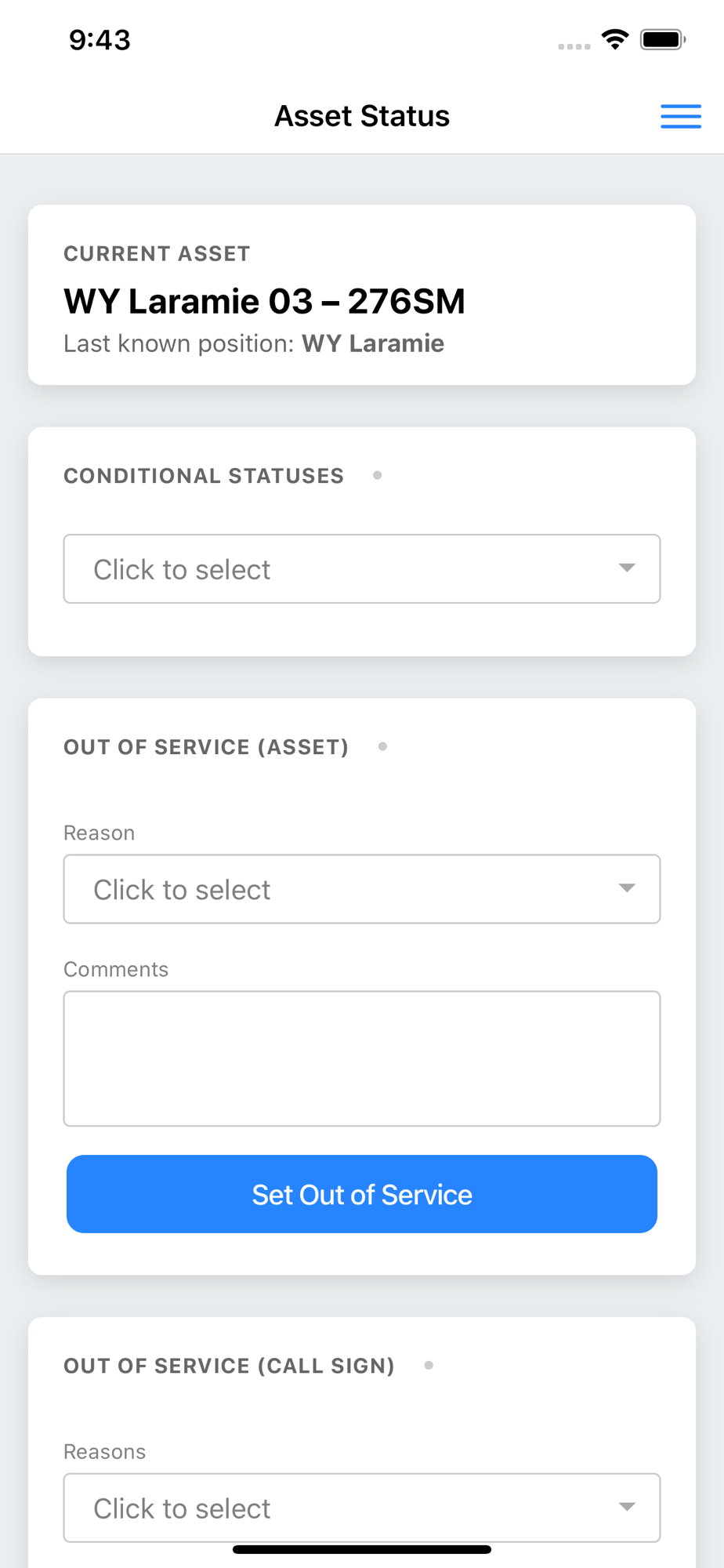Tap the 9:43 clock in status bar
The width and height of the screenshot is (724, 1568).
pos(100,40)
